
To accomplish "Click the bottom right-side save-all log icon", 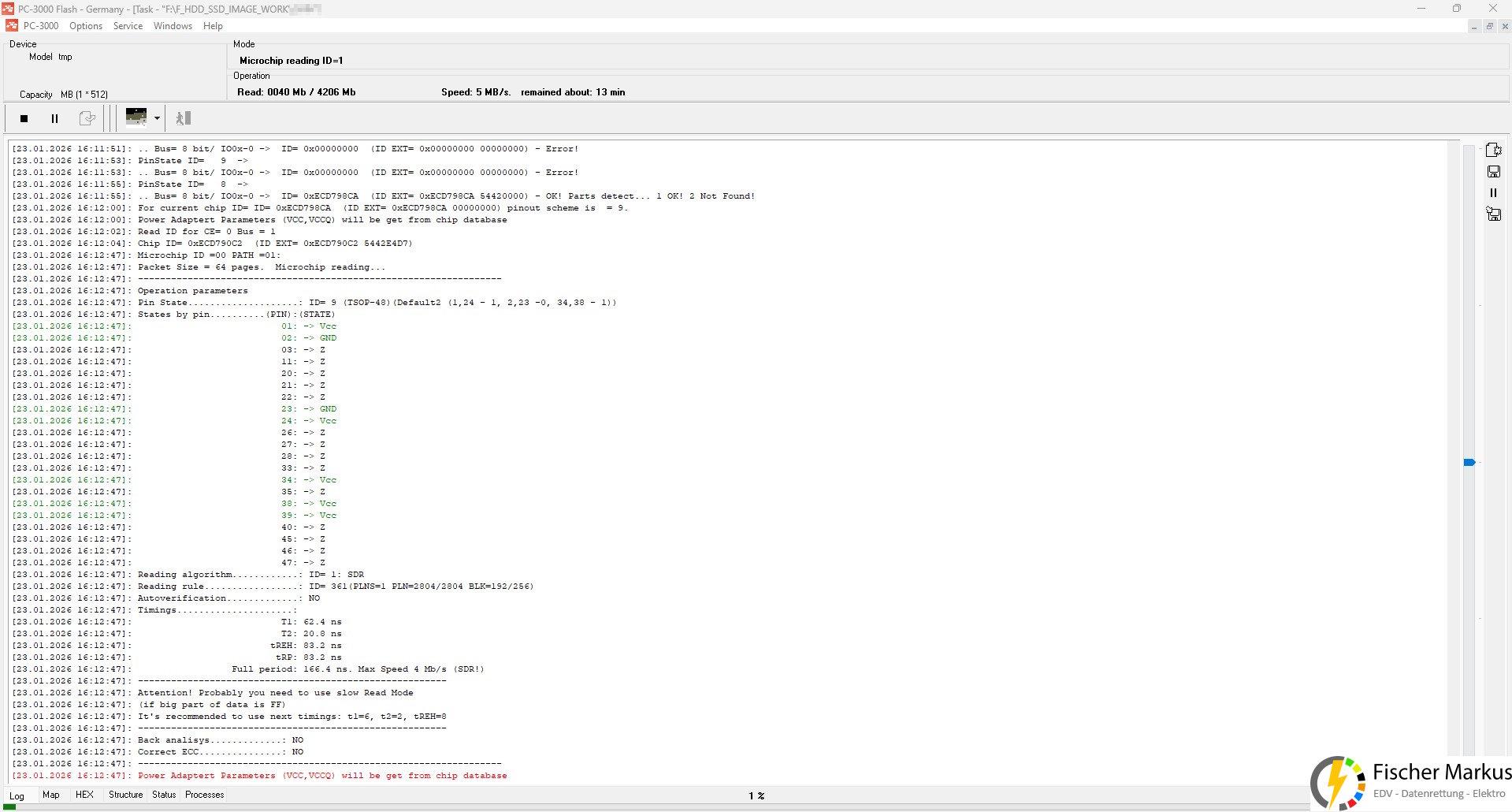I will point(1493,214).
